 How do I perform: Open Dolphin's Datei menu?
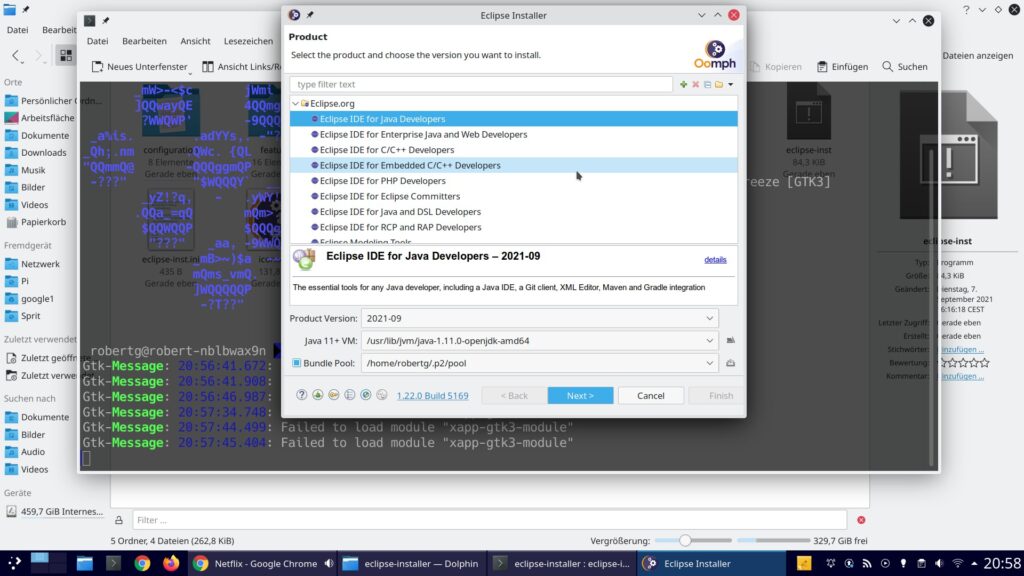pos(18,29)
